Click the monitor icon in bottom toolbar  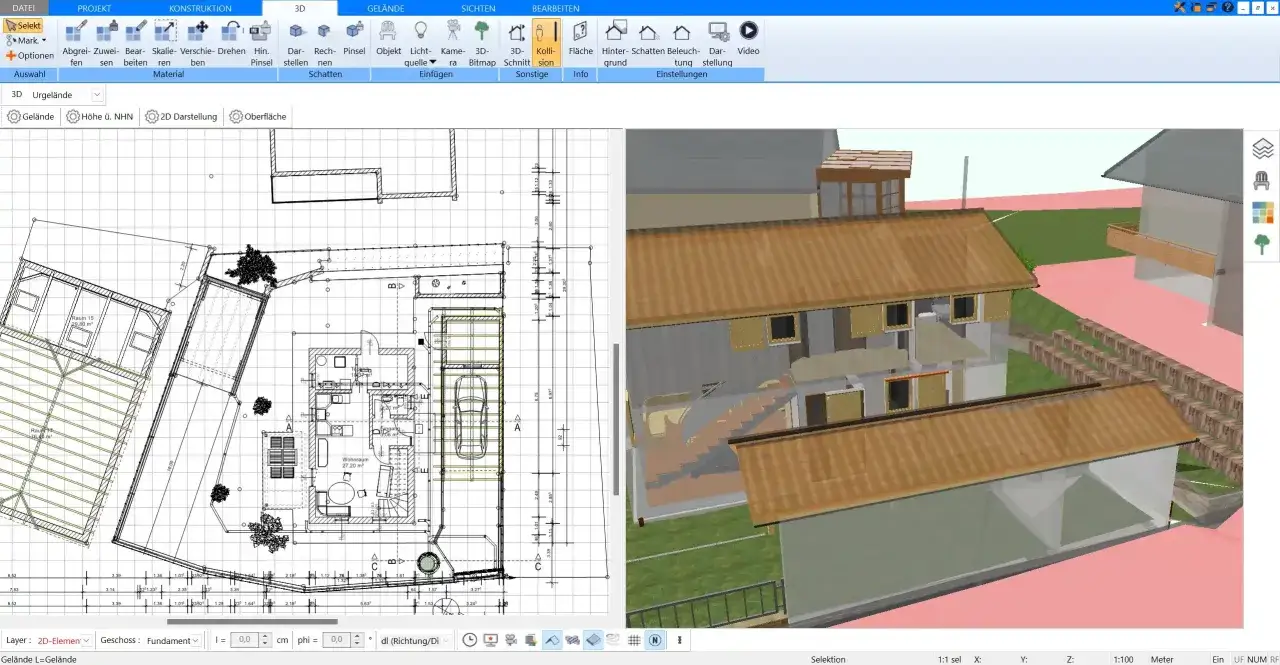pyautogui.click(x=491, y=640)
